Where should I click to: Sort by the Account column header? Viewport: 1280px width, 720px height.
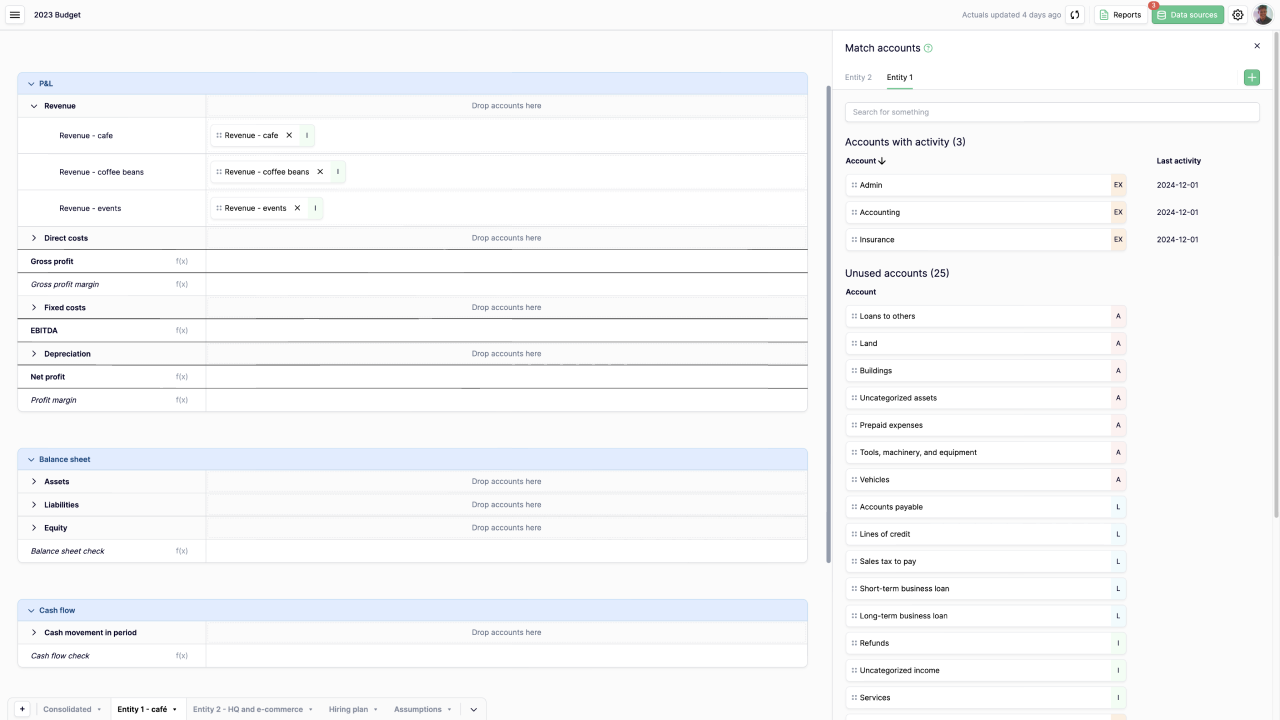coord(865,161)
